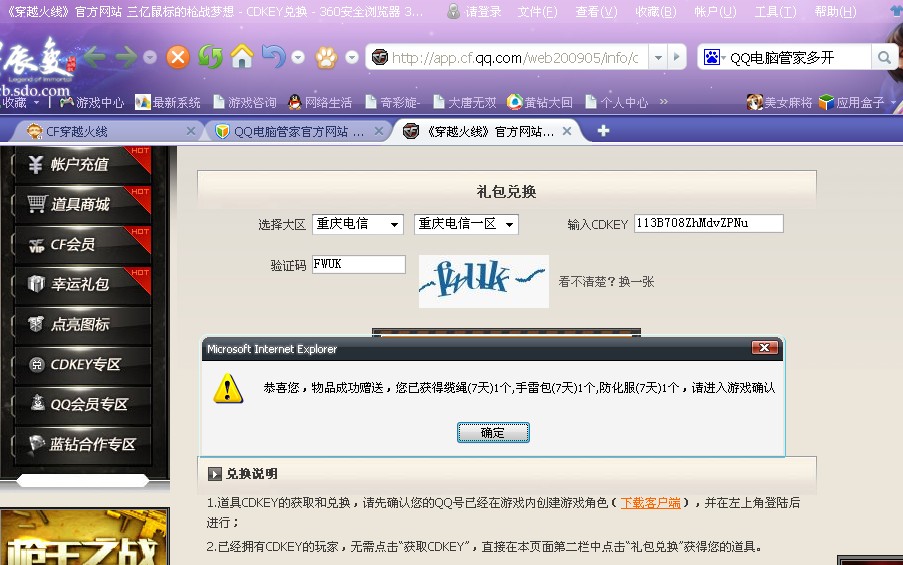Close the 《穿越火线》官方网站 tab

567,131
